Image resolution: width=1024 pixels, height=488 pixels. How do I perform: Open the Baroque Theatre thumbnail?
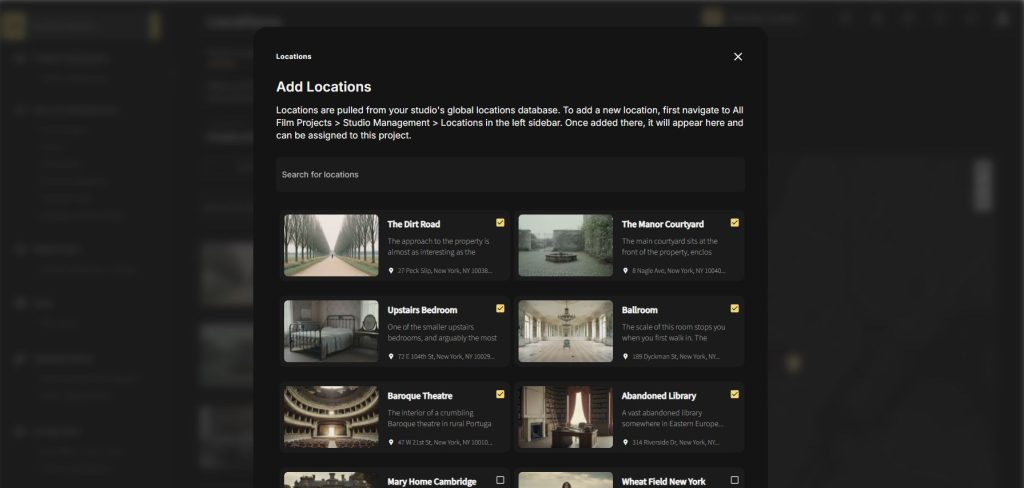pyautogui.click(x=331, y=417)
